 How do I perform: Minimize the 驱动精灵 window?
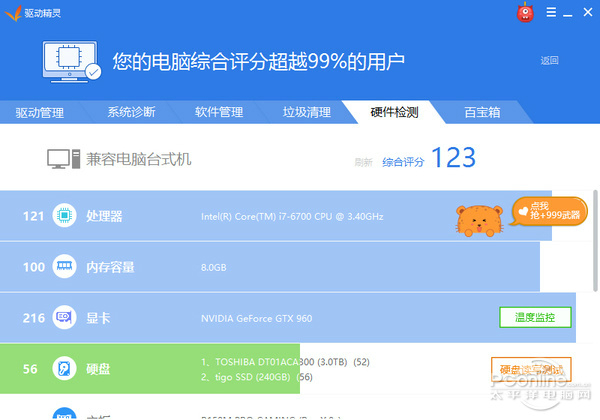(x=568, y=15)
